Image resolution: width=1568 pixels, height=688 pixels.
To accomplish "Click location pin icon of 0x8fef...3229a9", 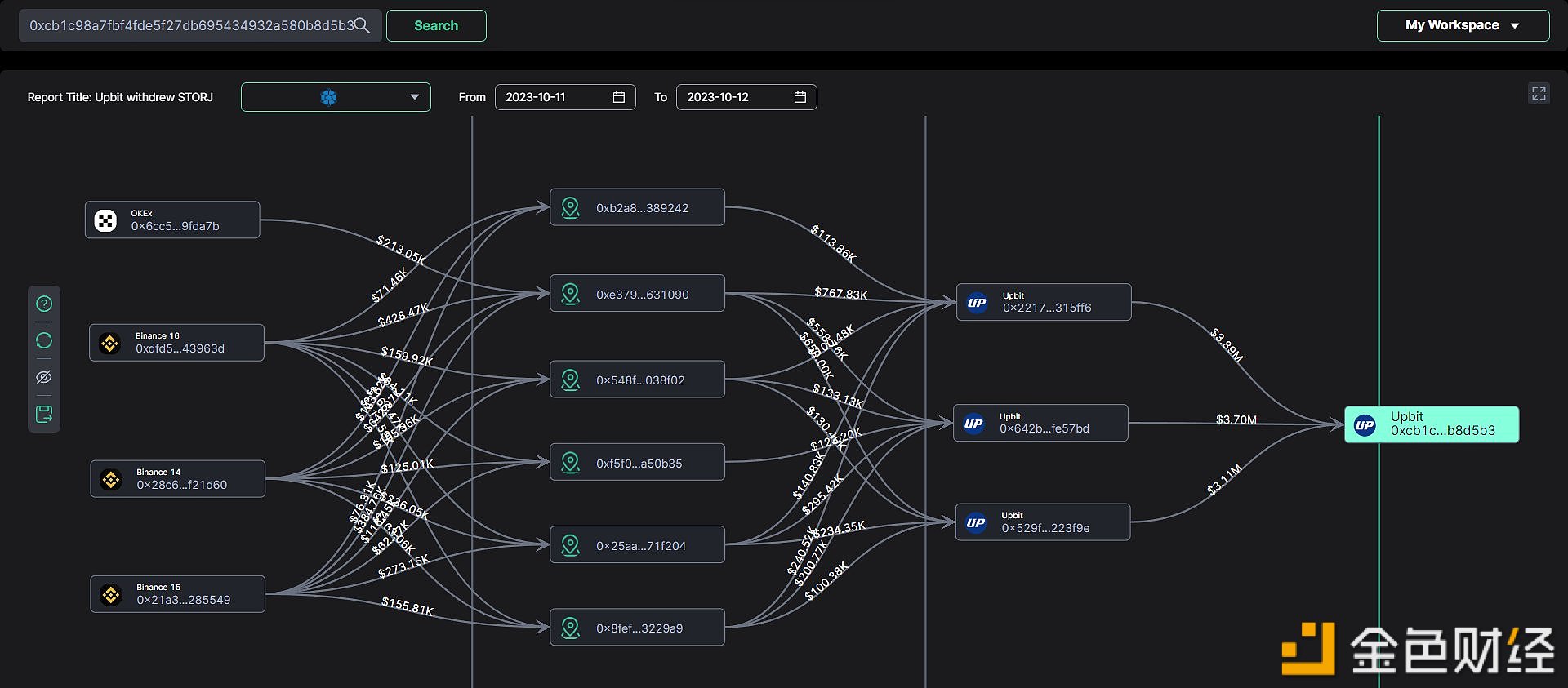I will coord(571,628).
